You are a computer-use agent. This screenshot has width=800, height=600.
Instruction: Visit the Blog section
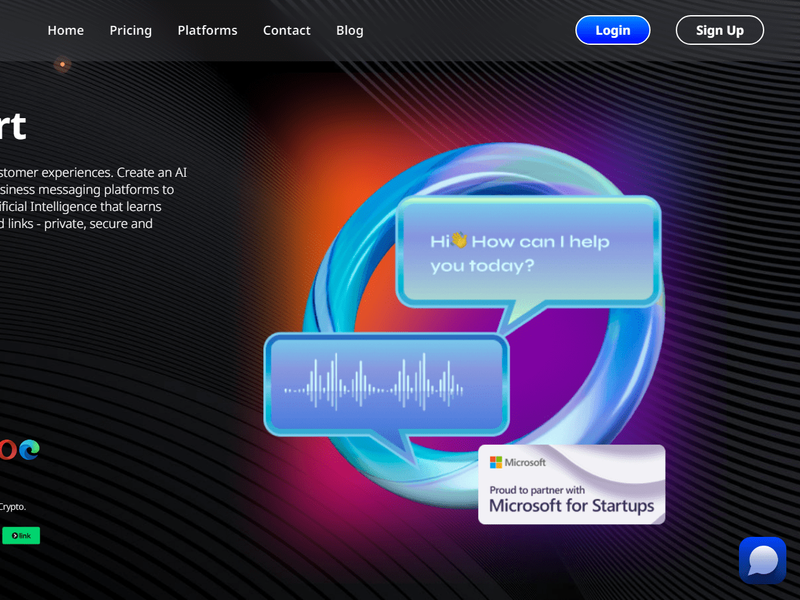click(350, 30)
